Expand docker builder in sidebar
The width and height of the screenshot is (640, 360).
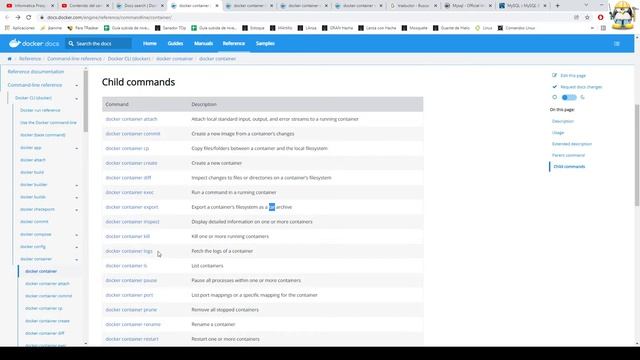77,185
